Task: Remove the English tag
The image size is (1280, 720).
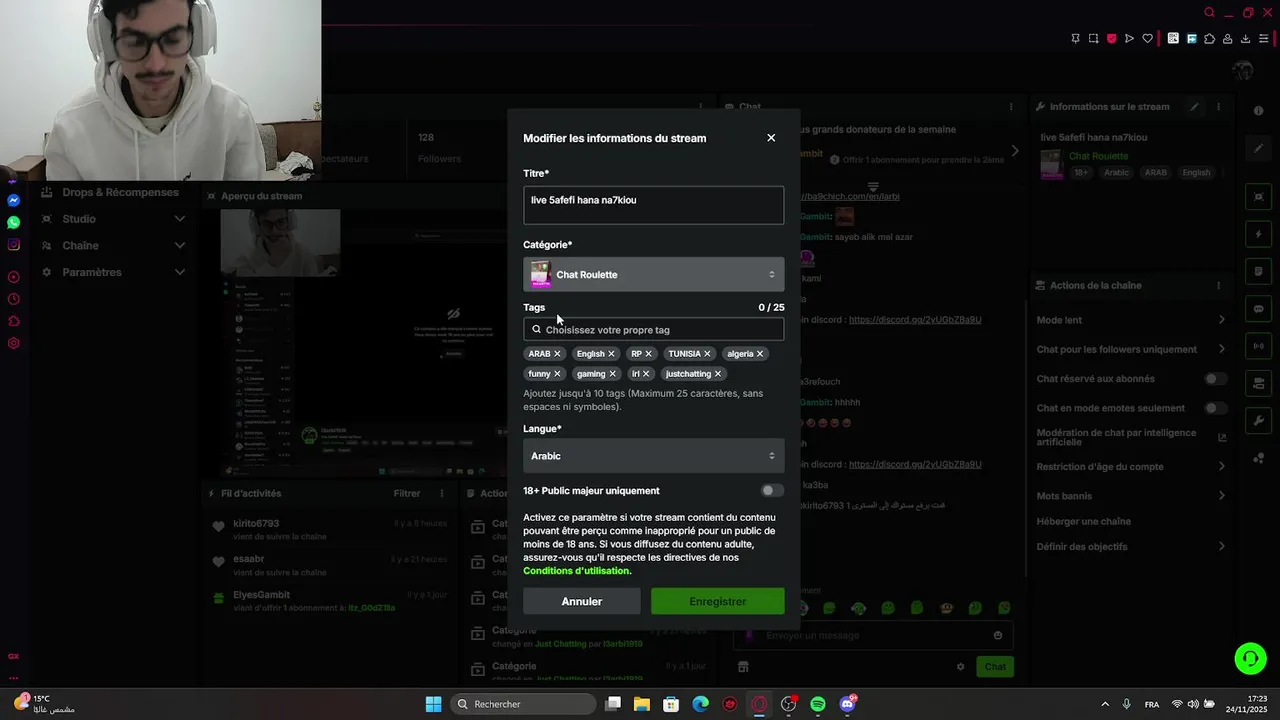Action: pyautogui.click(x=611, y=354)
